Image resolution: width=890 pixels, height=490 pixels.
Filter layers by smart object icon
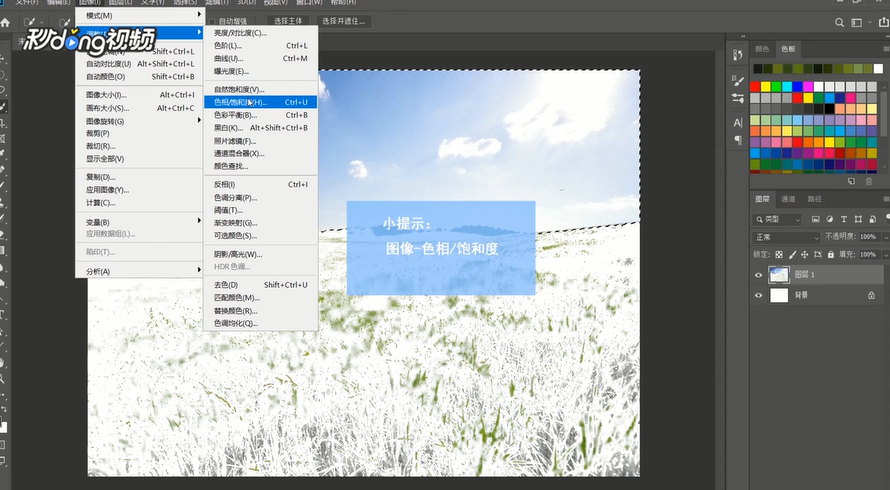click(x=872, y=219)
